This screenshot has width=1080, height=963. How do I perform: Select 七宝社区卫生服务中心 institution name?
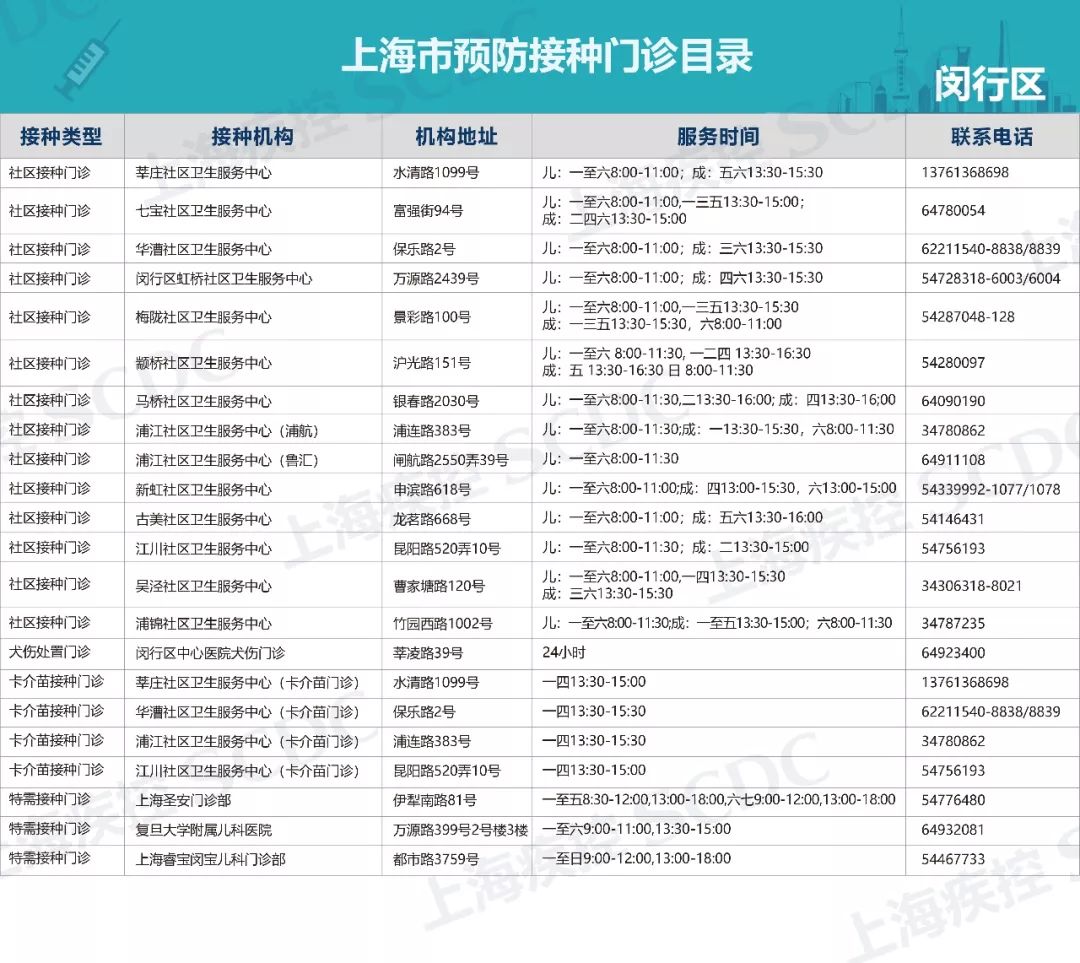[x=203, y=211]
